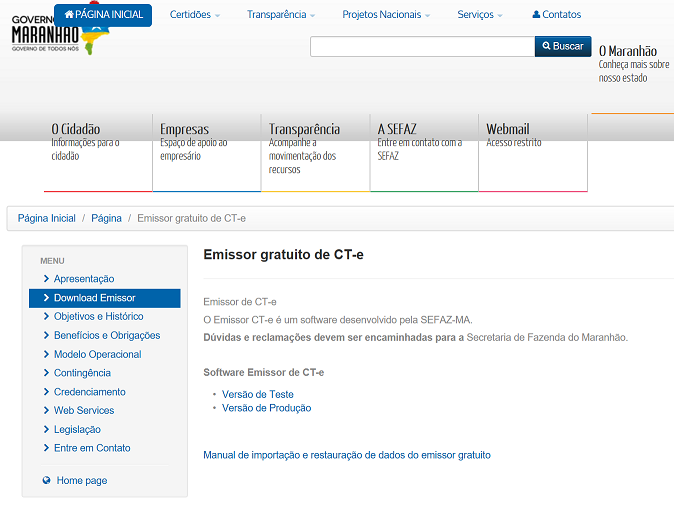Viewport: 674px width, 509px height.
Task: Expand the Serviços dropdown menu
Action: (480, 15)
